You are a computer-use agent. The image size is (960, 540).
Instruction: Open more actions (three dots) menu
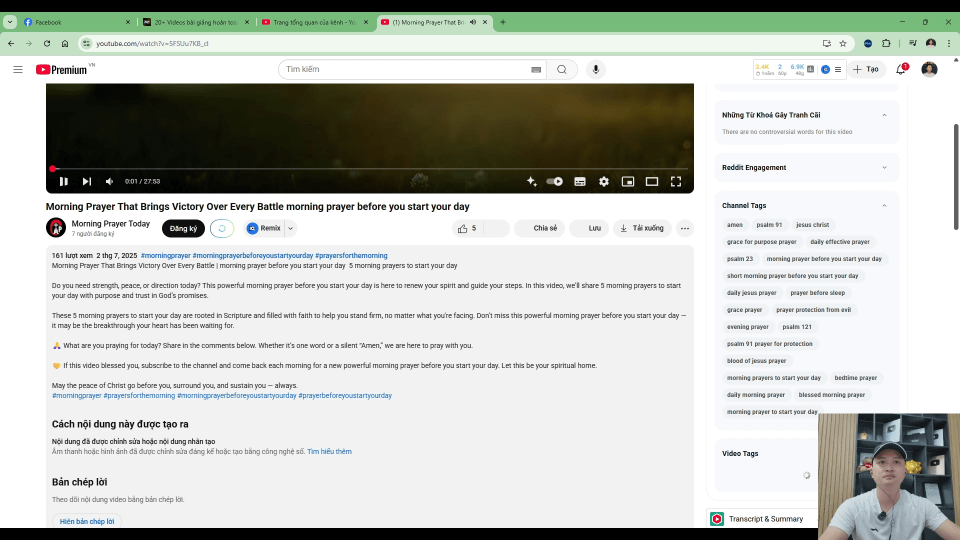[x=684, y=228]
